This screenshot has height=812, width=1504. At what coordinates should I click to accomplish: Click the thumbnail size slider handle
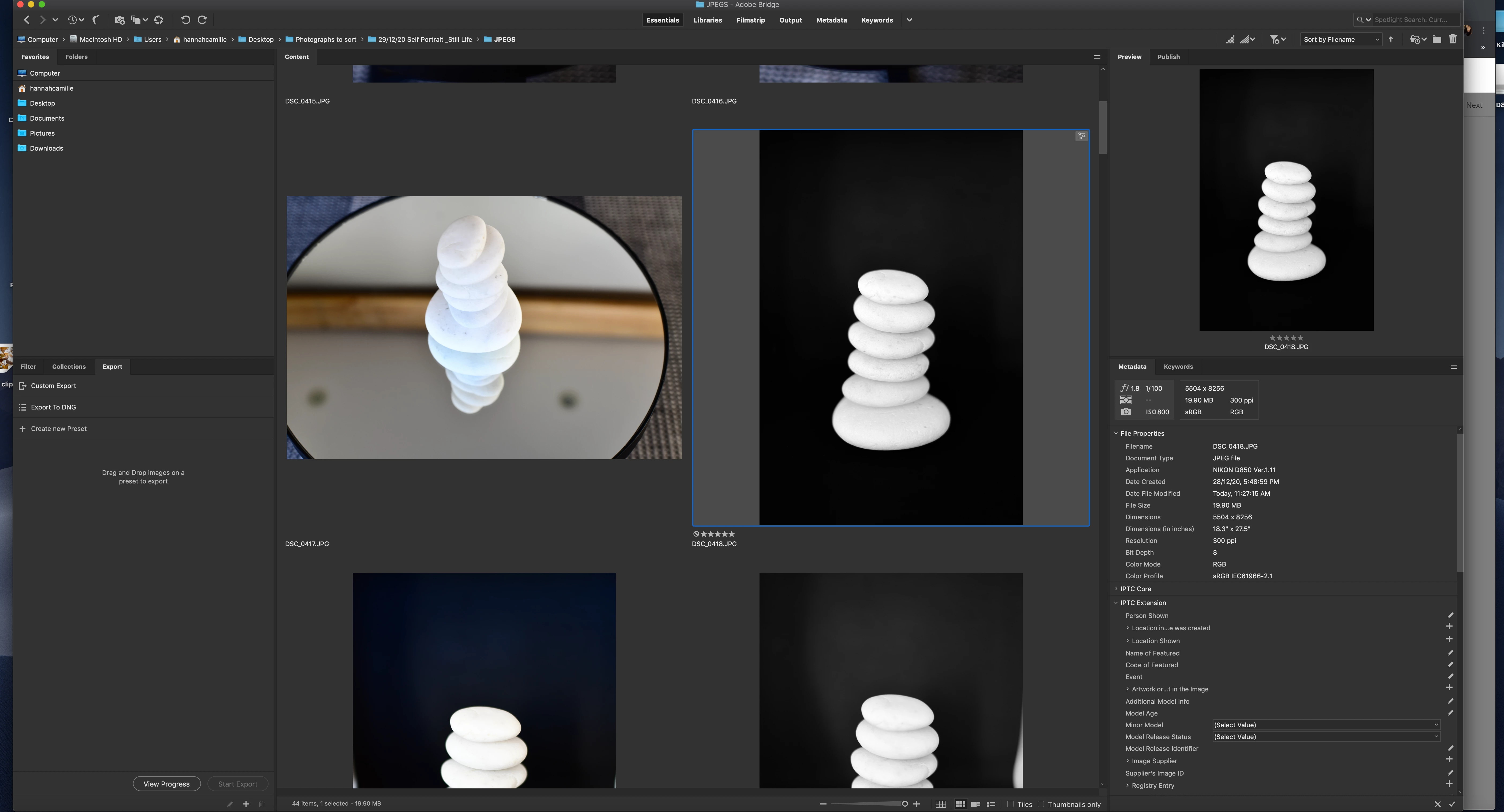pyautogui.click(x=904, y=804)
